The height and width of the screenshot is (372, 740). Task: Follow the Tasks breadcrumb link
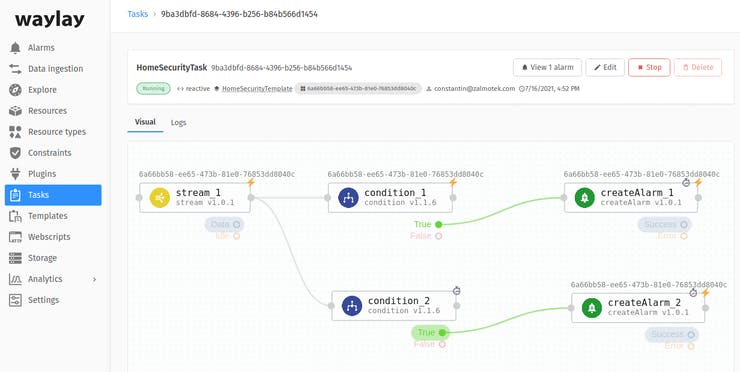(138, 14)
